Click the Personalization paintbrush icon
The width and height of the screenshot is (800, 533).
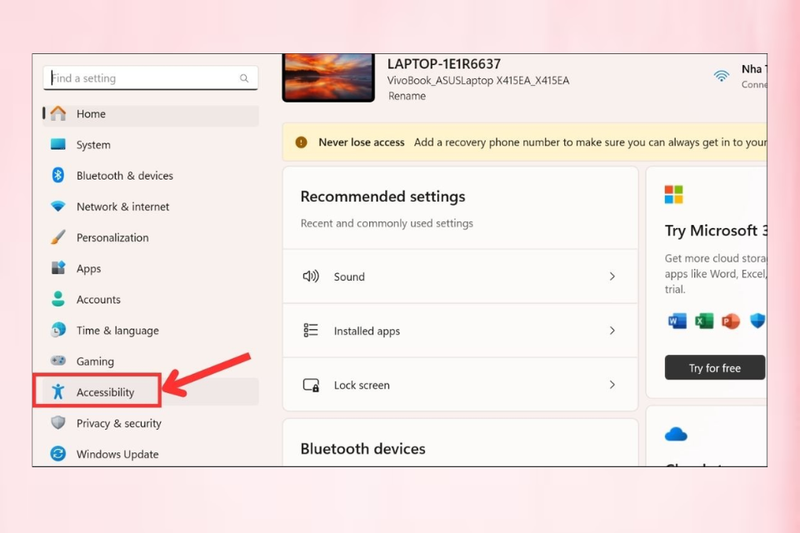[x=58, y=237]
